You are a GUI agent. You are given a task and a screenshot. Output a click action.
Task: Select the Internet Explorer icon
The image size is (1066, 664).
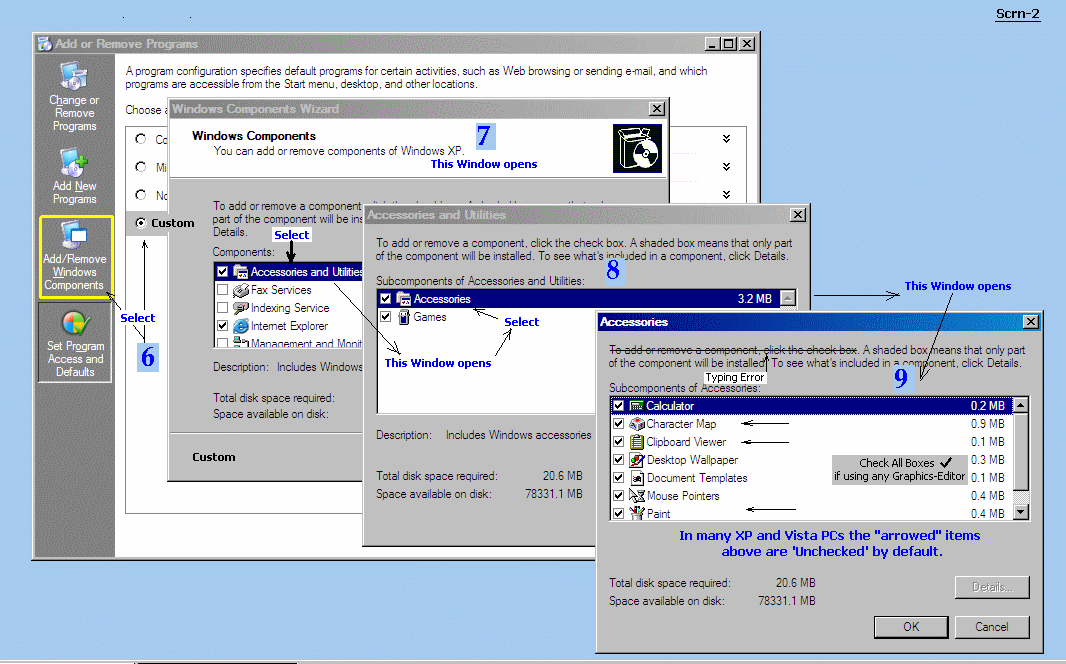[x=241, y=326]
